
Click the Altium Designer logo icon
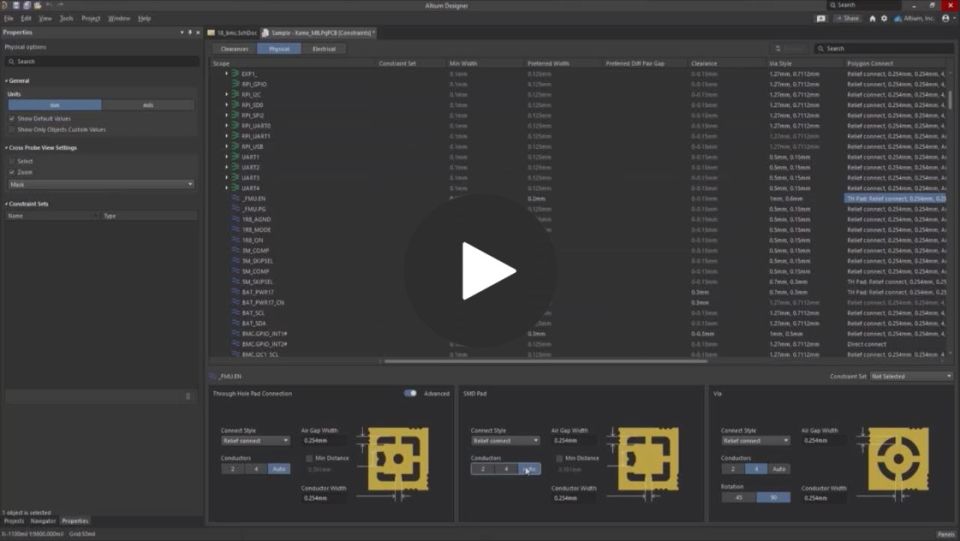tap(4, 5)
